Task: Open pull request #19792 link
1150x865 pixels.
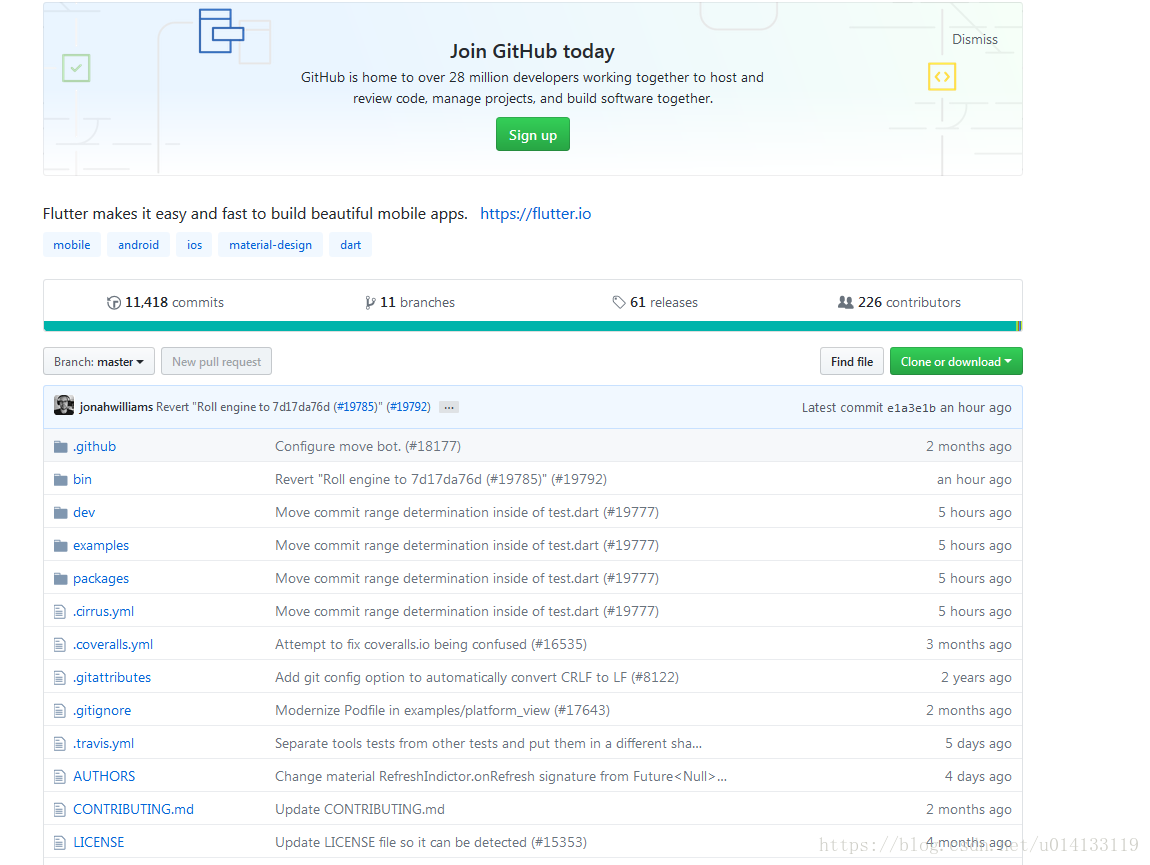Action: coord(409,407)
